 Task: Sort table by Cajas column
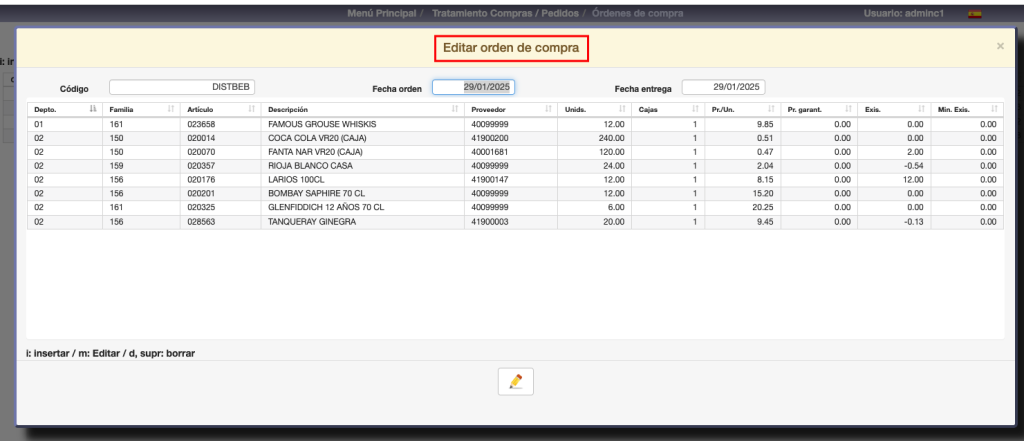667,109
